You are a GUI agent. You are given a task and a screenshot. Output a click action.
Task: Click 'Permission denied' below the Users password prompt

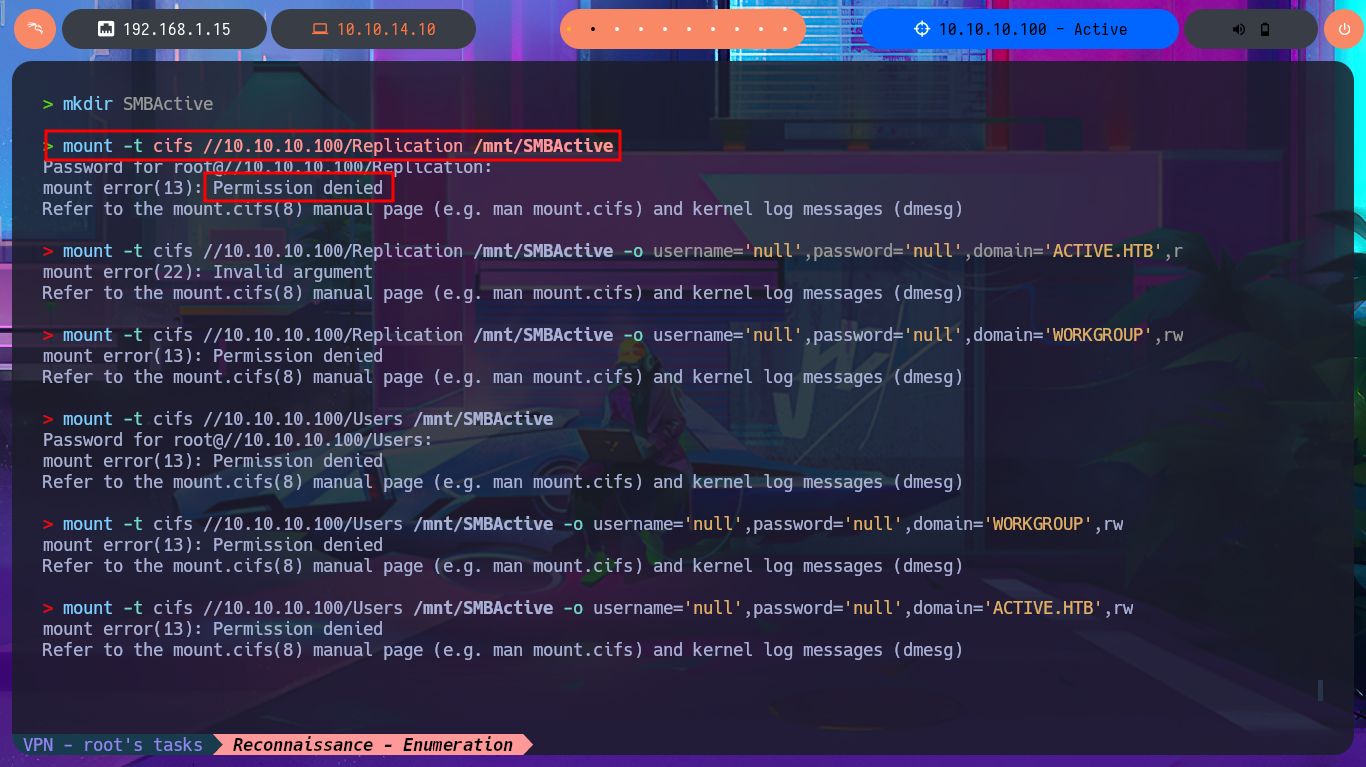click(298, 461)
